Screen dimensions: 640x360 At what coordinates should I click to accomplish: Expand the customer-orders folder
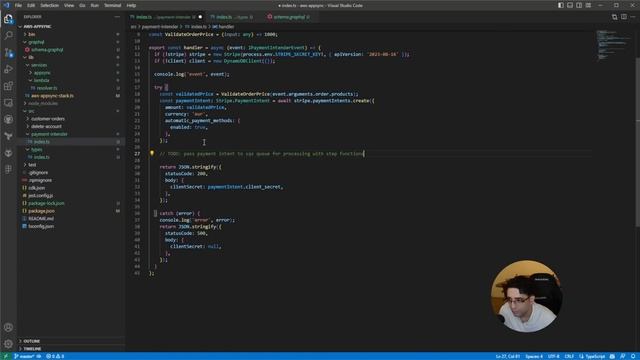tap(48, 119)
